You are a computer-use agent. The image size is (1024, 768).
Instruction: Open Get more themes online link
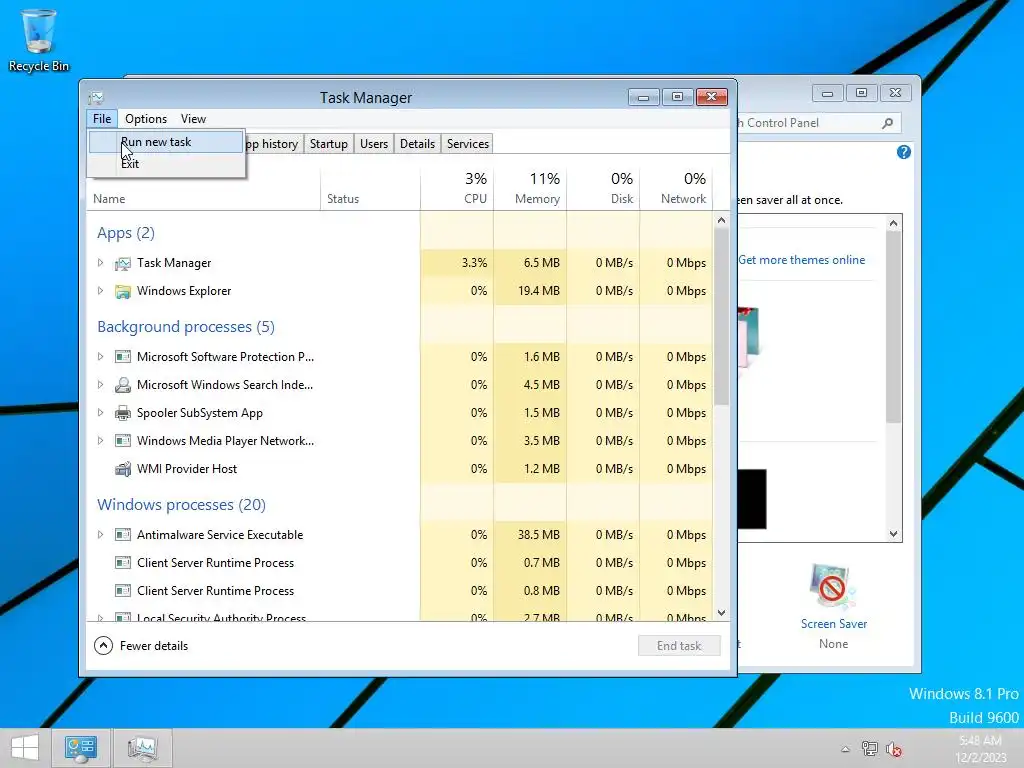801,260
